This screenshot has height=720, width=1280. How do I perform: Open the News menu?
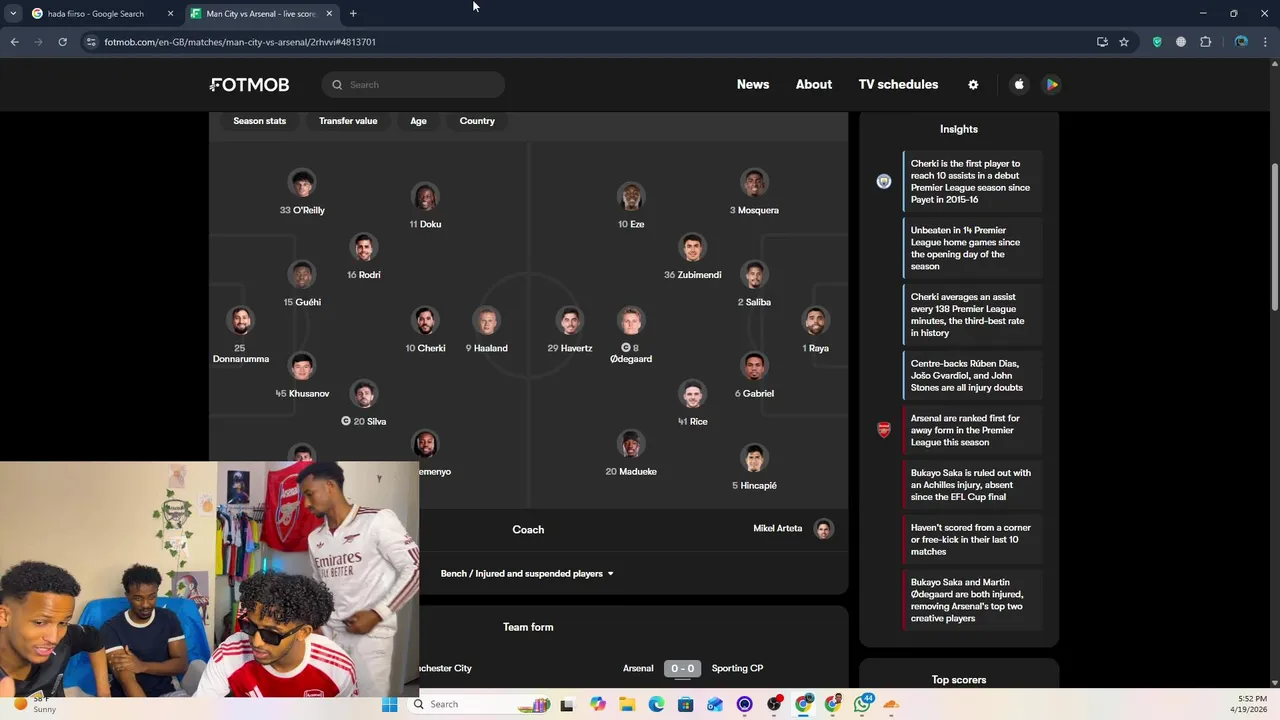[x=753, y=85]
